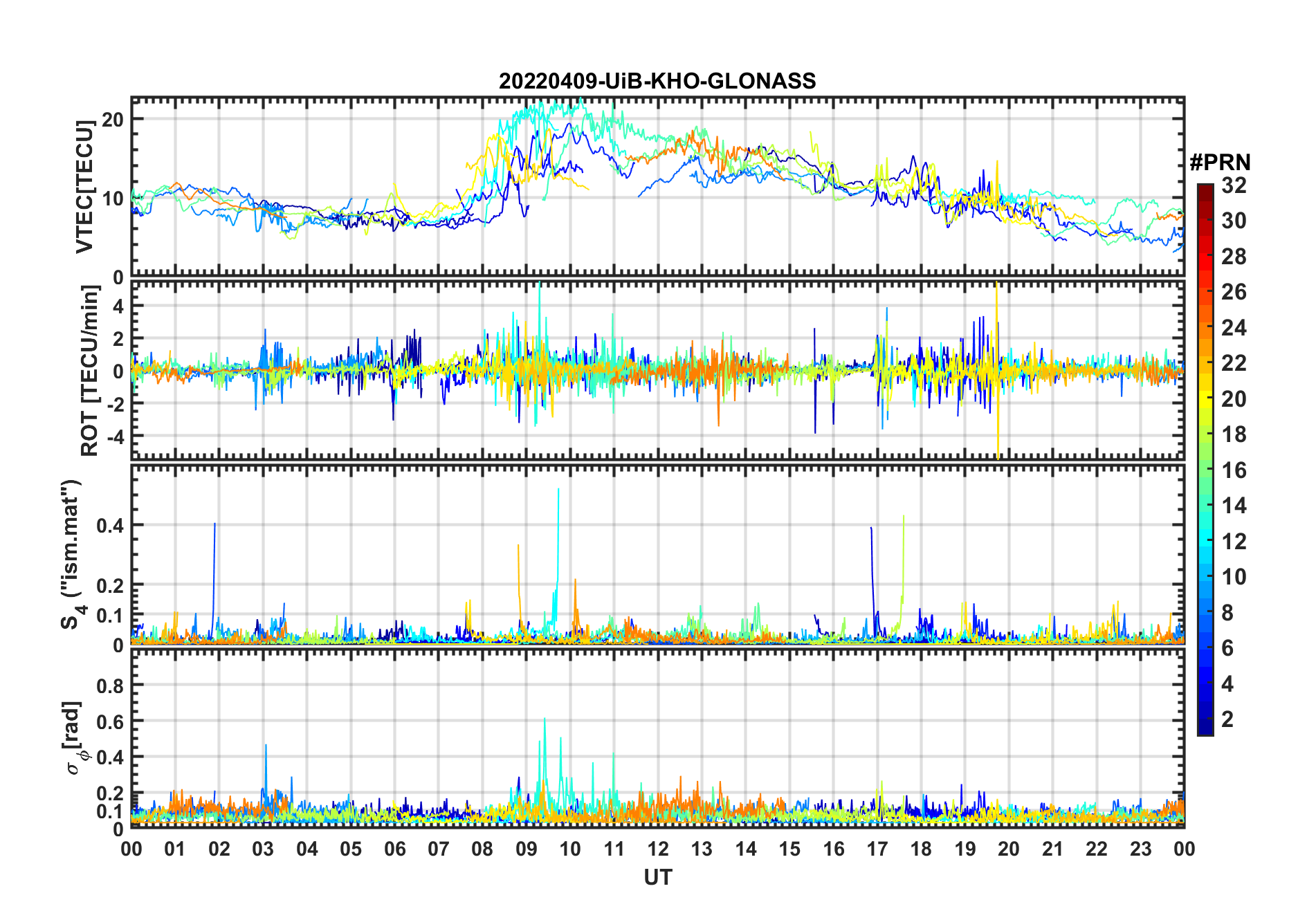Click the UT x-axis label
The image size is (1316, 920).
click(657, 877)
